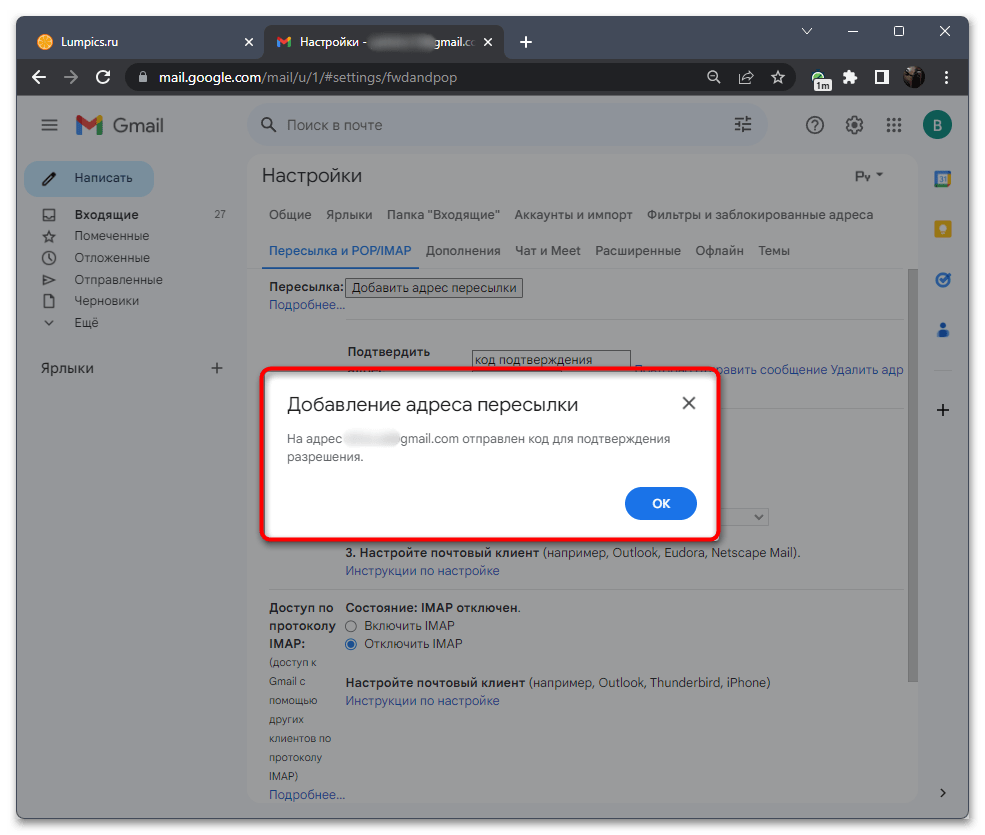Open Chrome profile avatar
Viewport: 985px width, 835px height.
coord(913,77)
